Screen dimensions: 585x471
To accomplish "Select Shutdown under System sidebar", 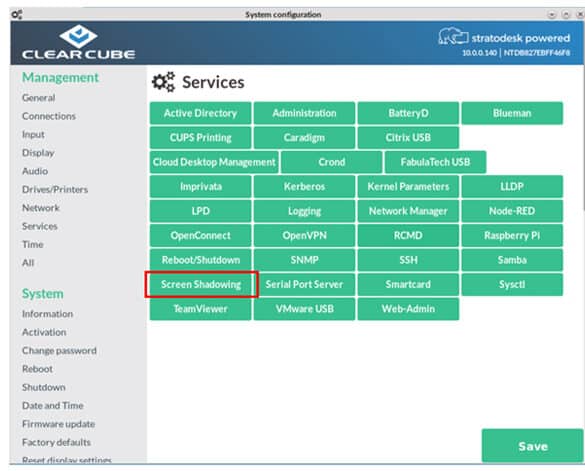I will pyautogui.click(x=44, y=387).
